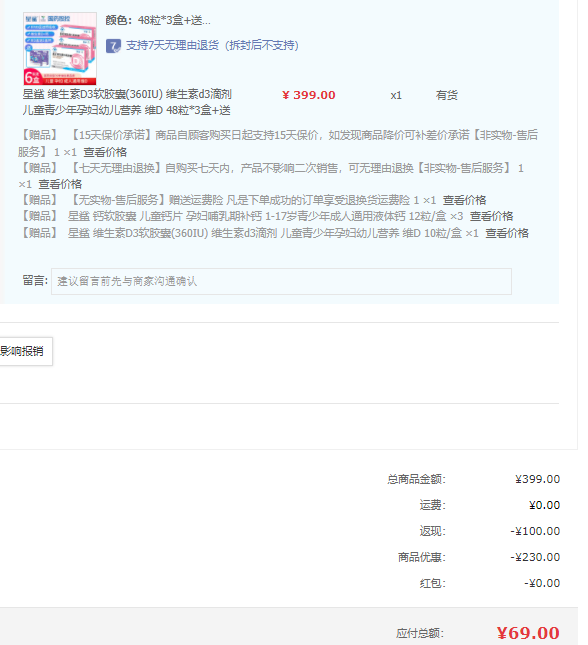Click the red ¥399.00 item price
Image resolution: width=588 pixels, height=645 pixels.
point(309,95)
